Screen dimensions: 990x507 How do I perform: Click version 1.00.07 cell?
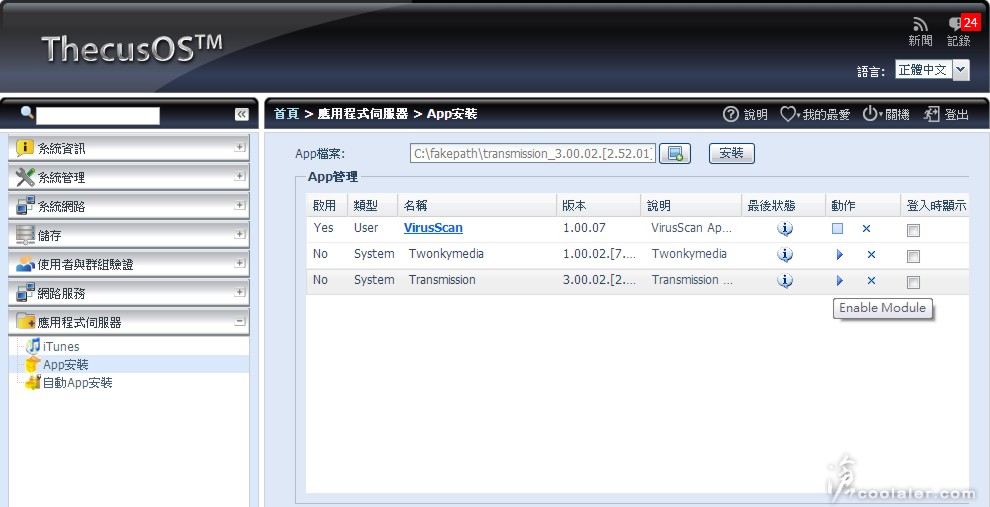pos(584,228)
